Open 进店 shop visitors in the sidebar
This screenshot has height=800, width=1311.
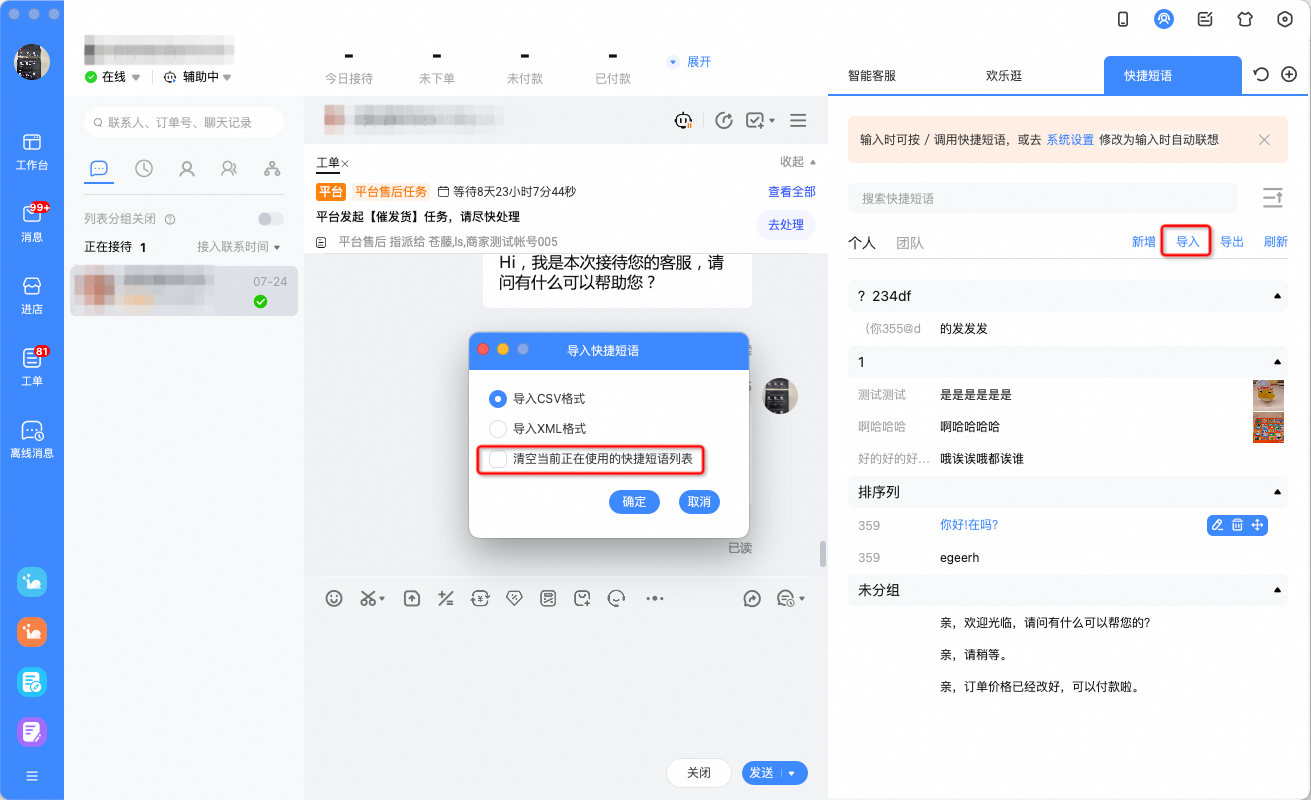pos(32,295)
